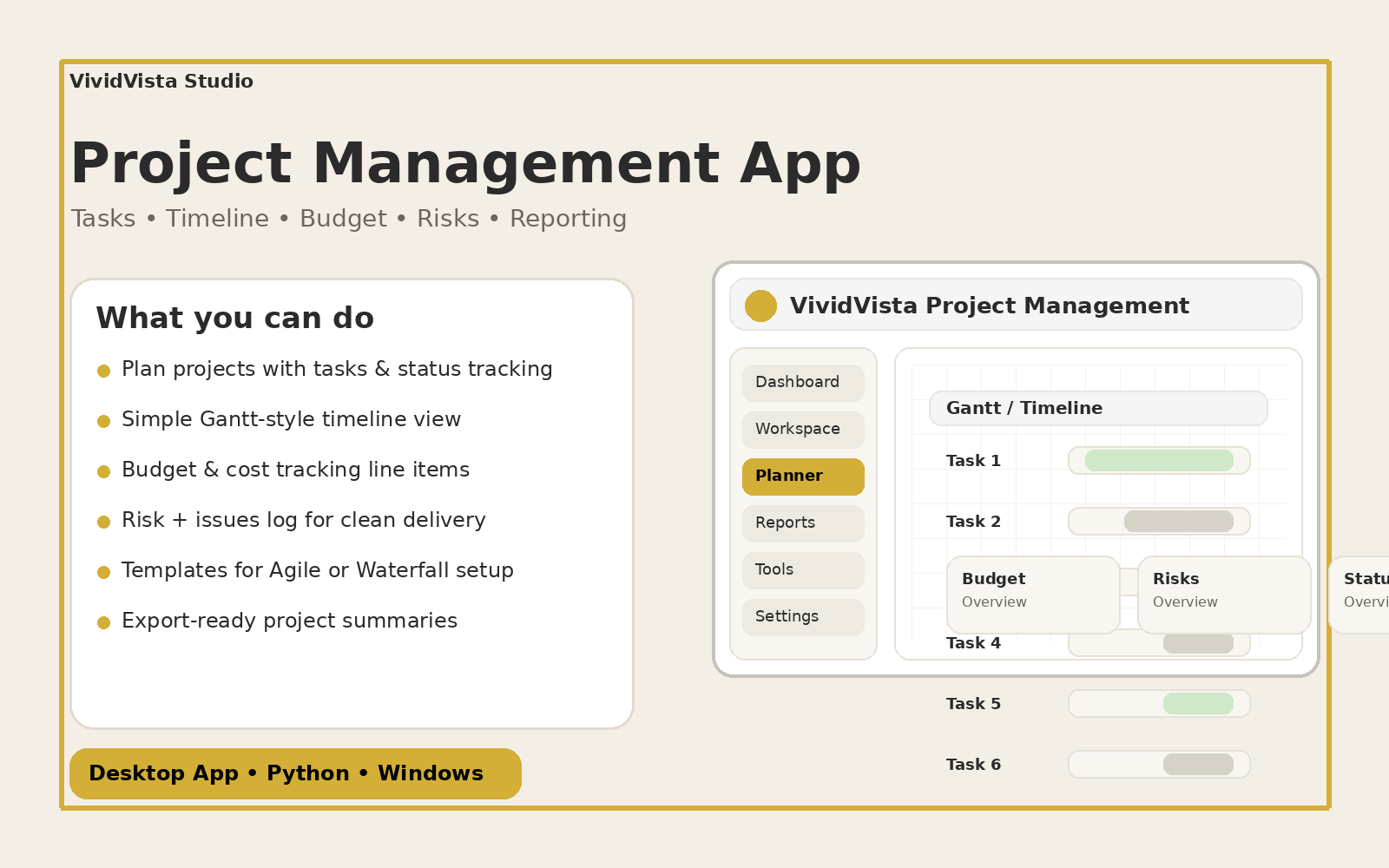The image size is (1389, 868).
Task: Click the Task 2 progress indicator
Action: tap(1159, 521)
